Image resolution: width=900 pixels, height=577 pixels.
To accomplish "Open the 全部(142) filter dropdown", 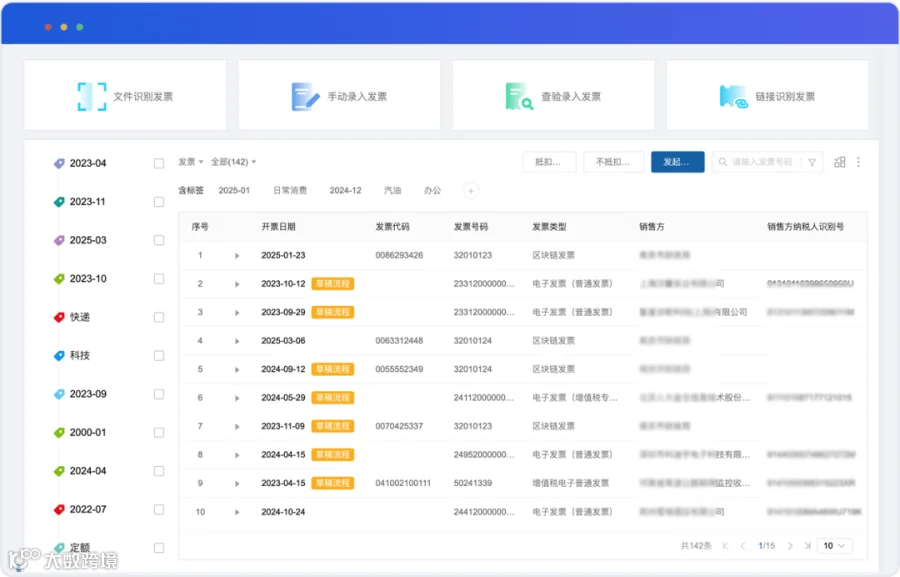I will pyautogui.click(x=233, y=162).
